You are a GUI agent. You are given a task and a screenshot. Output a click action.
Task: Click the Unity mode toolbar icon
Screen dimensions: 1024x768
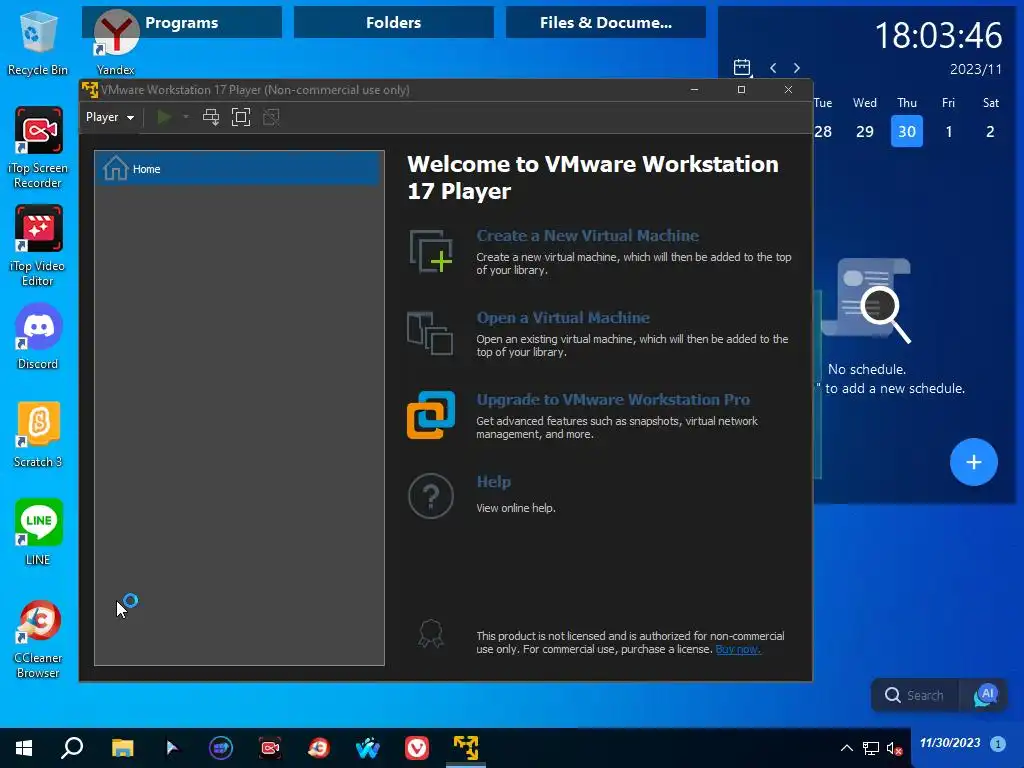(271, 117)
